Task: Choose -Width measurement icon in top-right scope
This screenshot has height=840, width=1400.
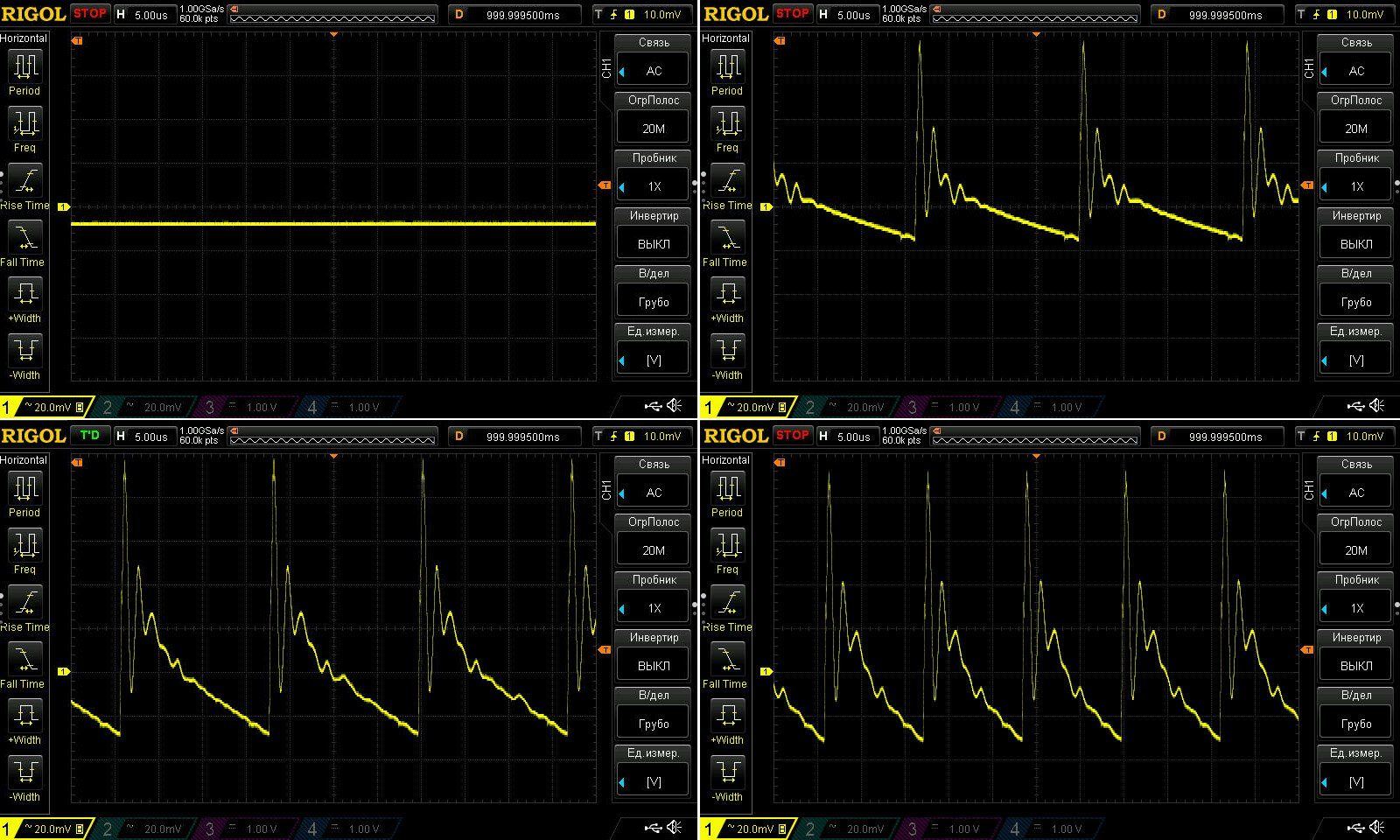Action: pyautogui.click(x=727, y=351)
